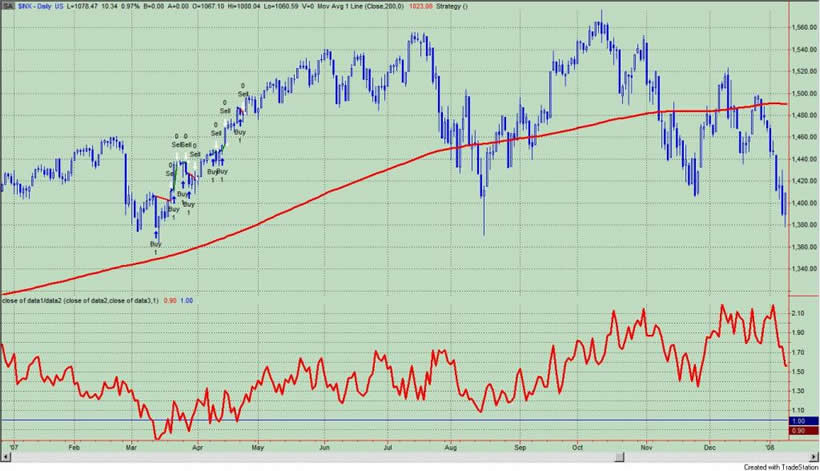Click the 'Mov Avg 1 Line (Close,200,0)' label
The height and width of the screenshot is (471, 820).
point(360,6)
